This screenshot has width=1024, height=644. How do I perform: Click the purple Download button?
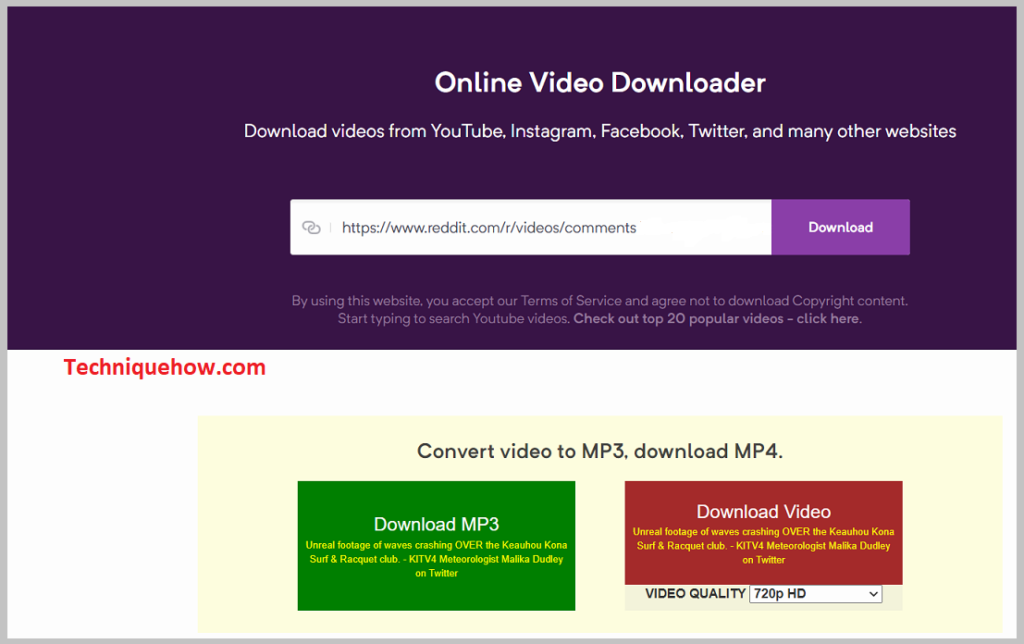coord(840,227)
